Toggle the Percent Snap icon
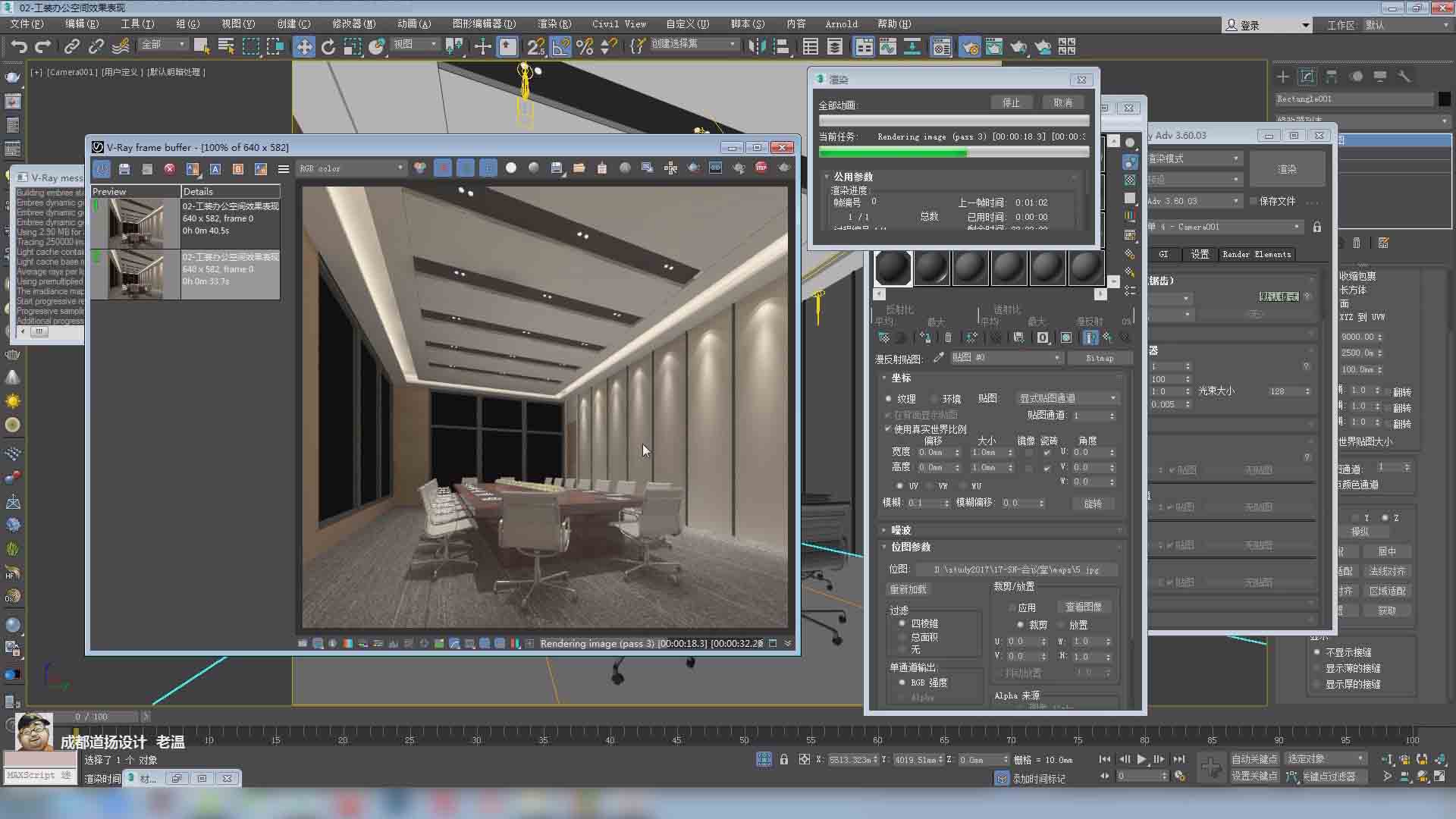The width and height of the screenshot is (1456, 819). (585, 47)
